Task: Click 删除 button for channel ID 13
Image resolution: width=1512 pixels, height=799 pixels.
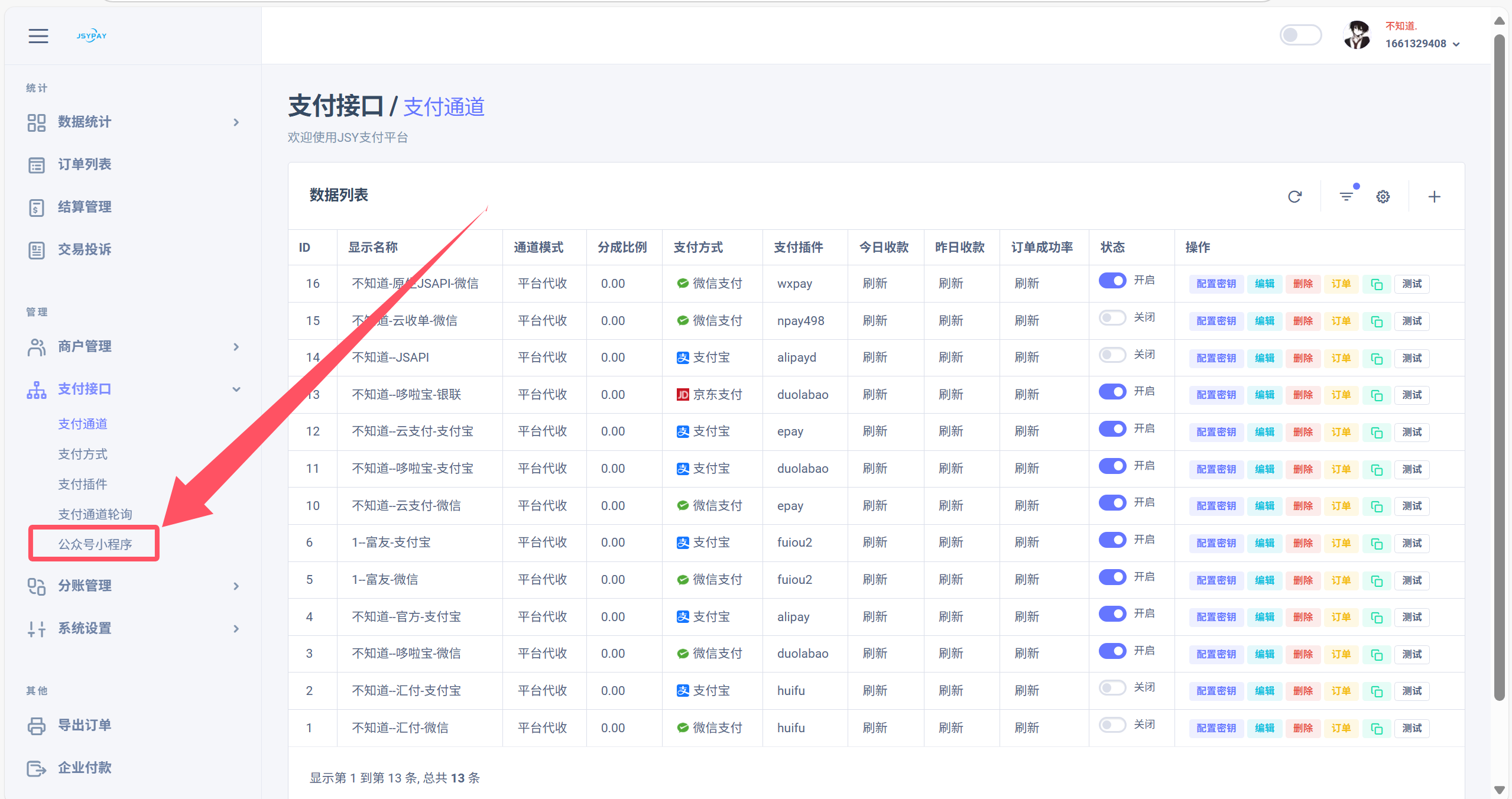Action: click(x=1303, y=395)
